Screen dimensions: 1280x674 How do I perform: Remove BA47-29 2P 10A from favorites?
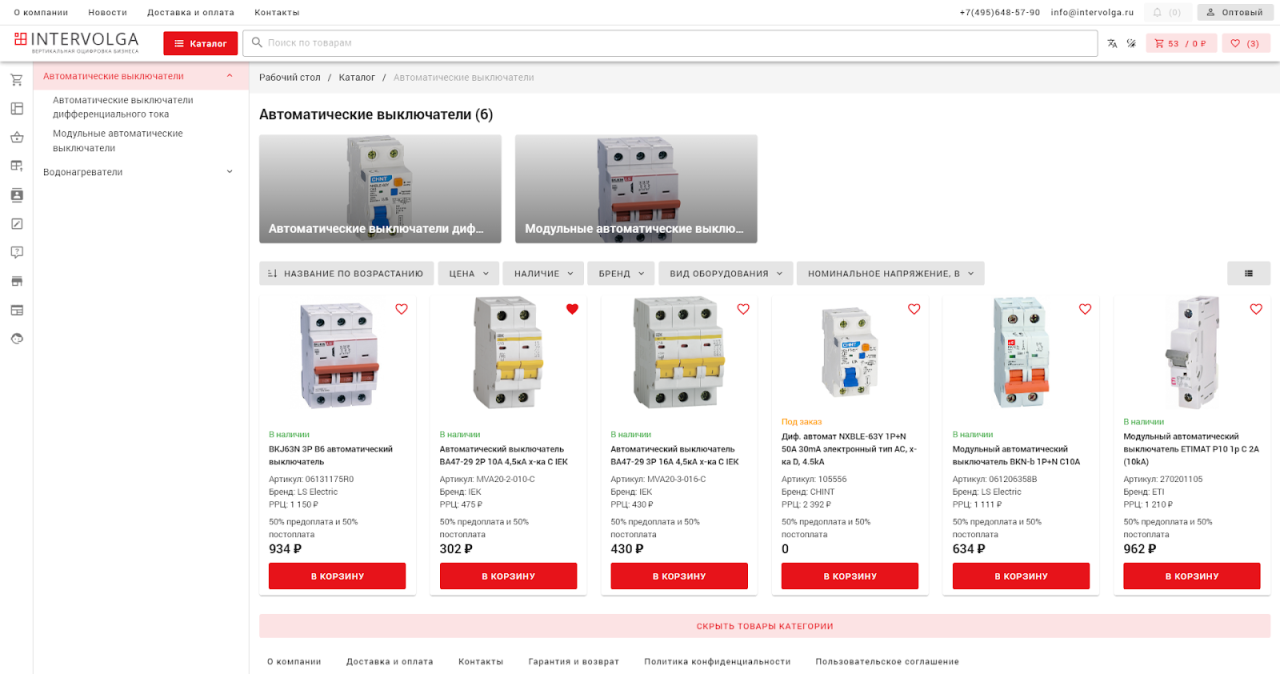(572, 309)
